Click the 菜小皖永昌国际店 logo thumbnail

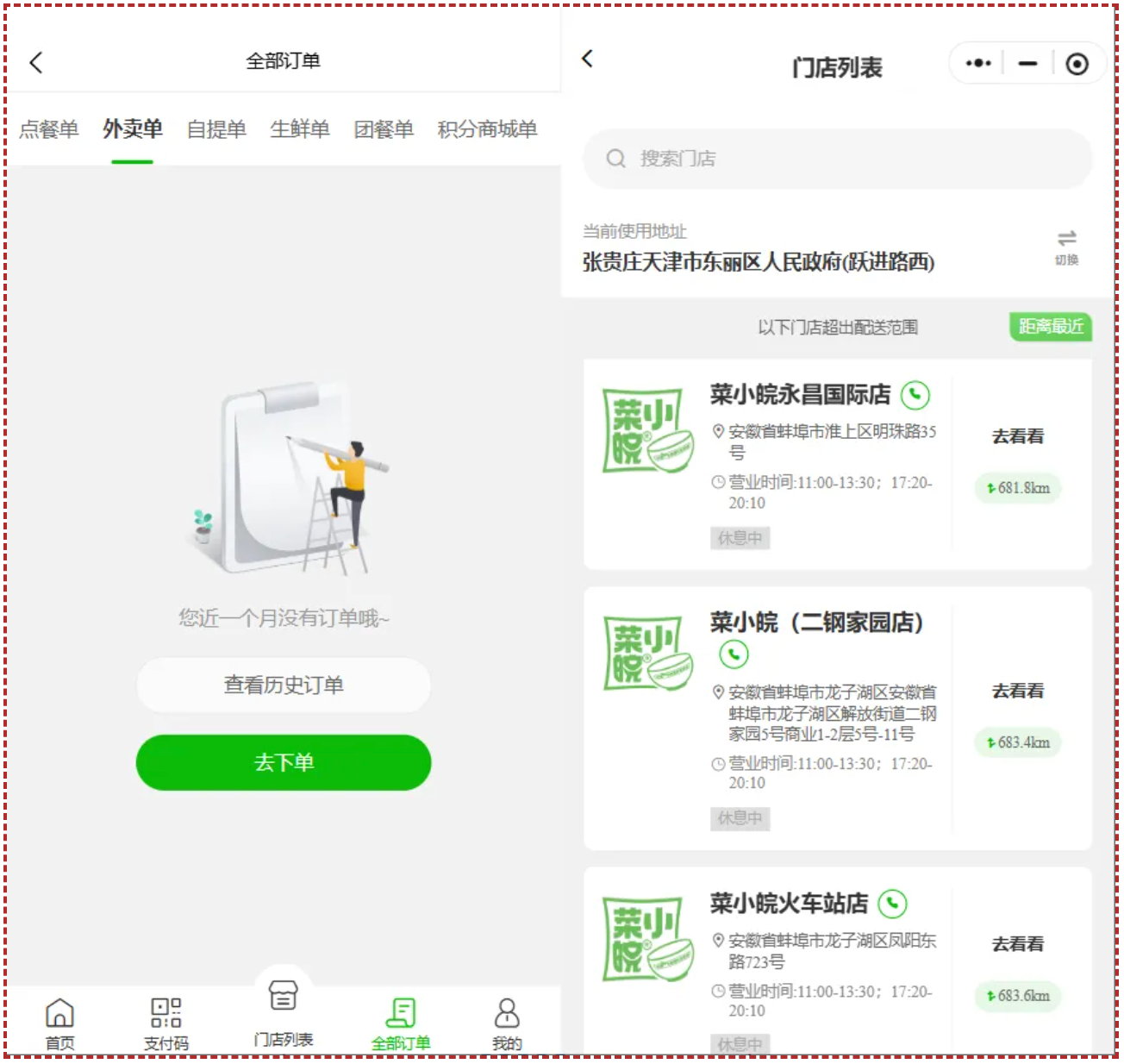coord(647,430)
